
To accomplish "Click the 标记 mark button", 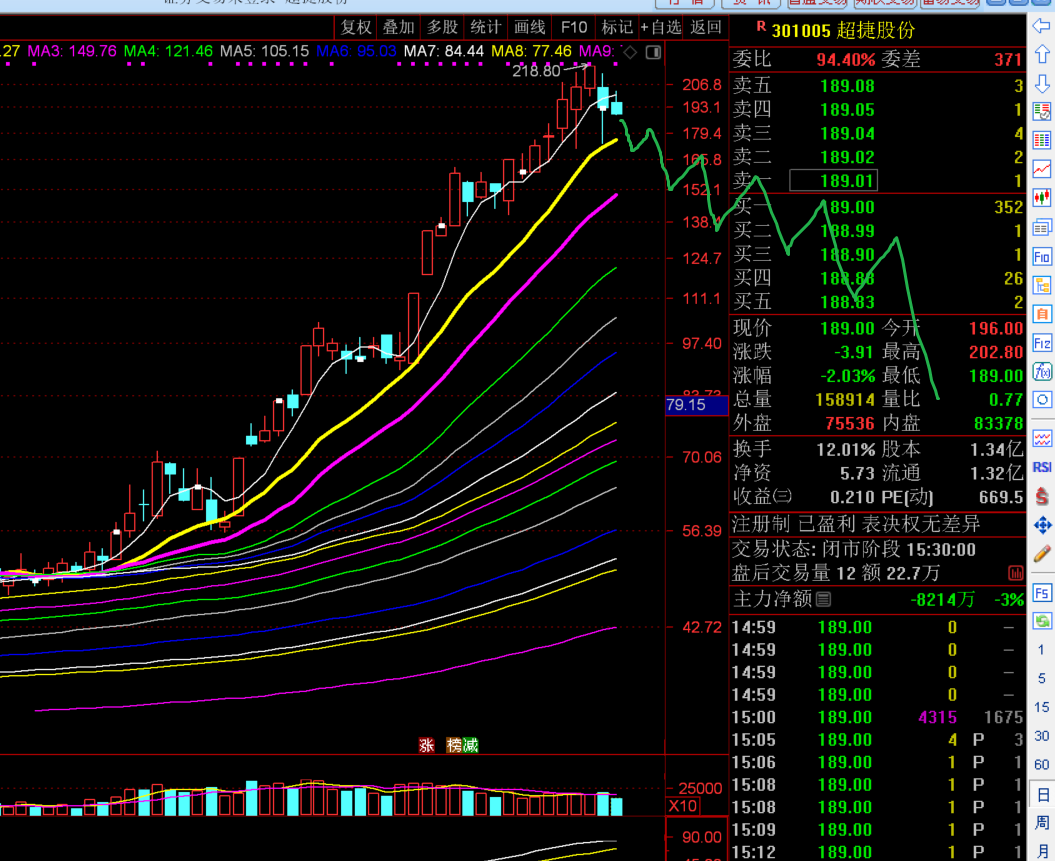I will click(x=617, y=27).
